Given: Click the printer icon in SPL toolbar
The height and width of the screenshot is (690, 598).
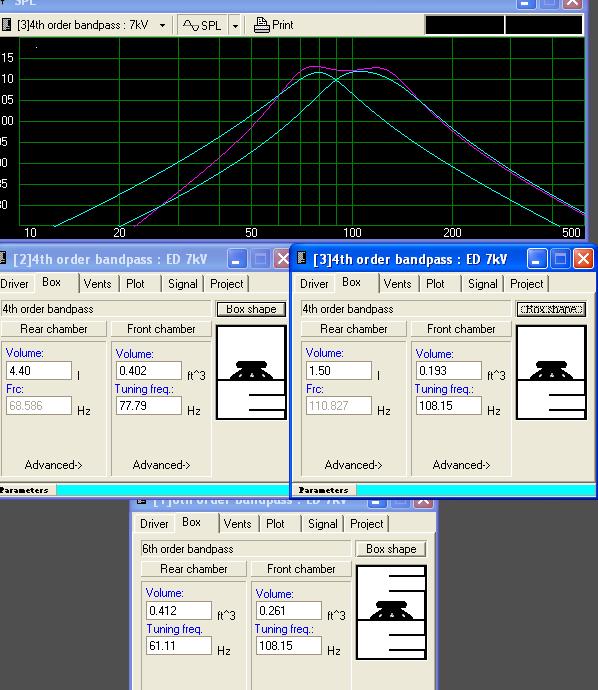Looking at the screenshot, I should 261,25.
